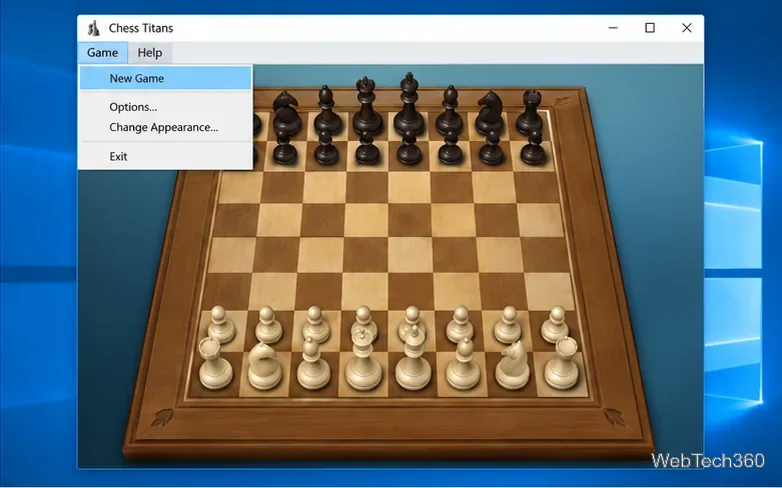Pick the white pawn on f2
782x488 pixels.
[x=460, y=323]
